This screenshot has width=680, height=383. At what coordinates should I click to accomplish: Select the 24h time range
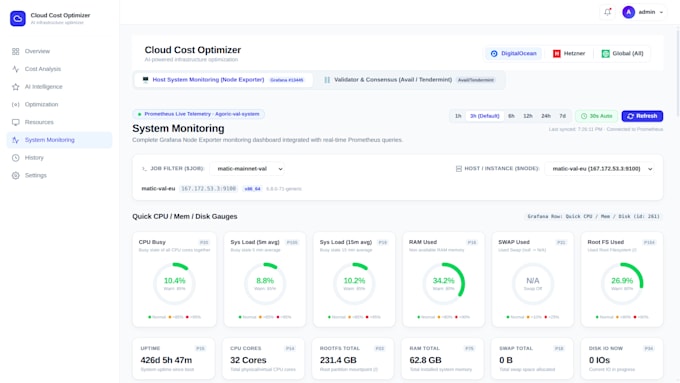pyautogui.click(x=546, y=116)
